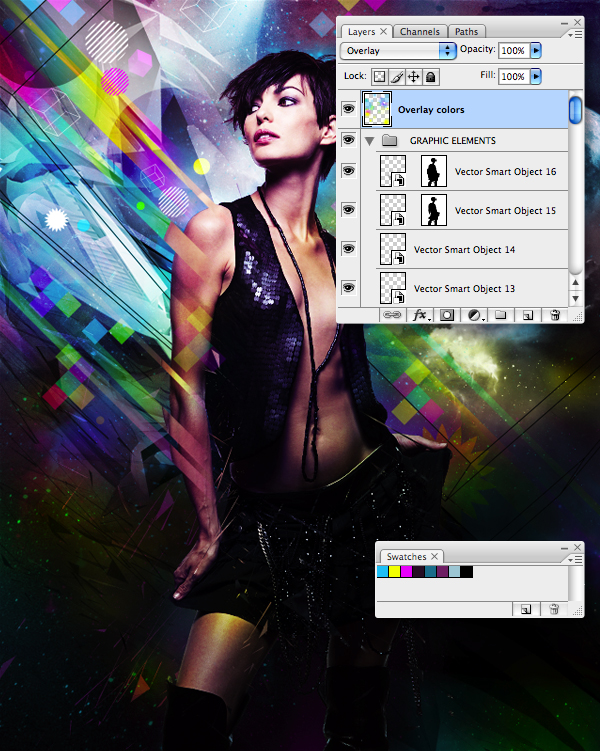Lock transparent pixels
Viewport: 600px width, 751px height.
point(380,77)
